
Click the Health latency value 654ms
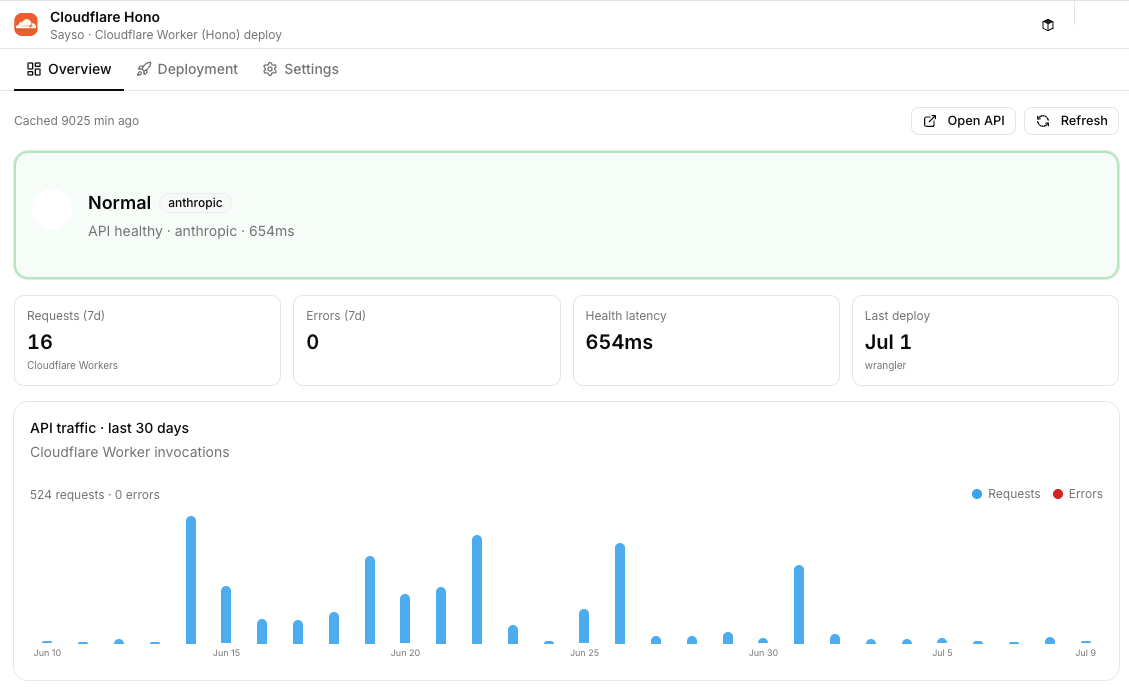coord(619,342)
